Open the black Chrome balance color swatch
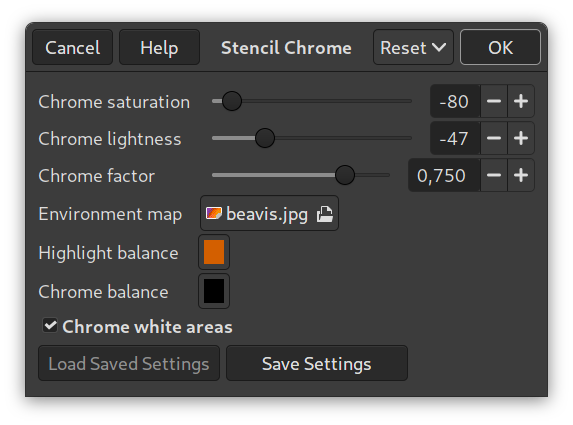This screenshot has width=573, height=425. (x=214, y=291)
